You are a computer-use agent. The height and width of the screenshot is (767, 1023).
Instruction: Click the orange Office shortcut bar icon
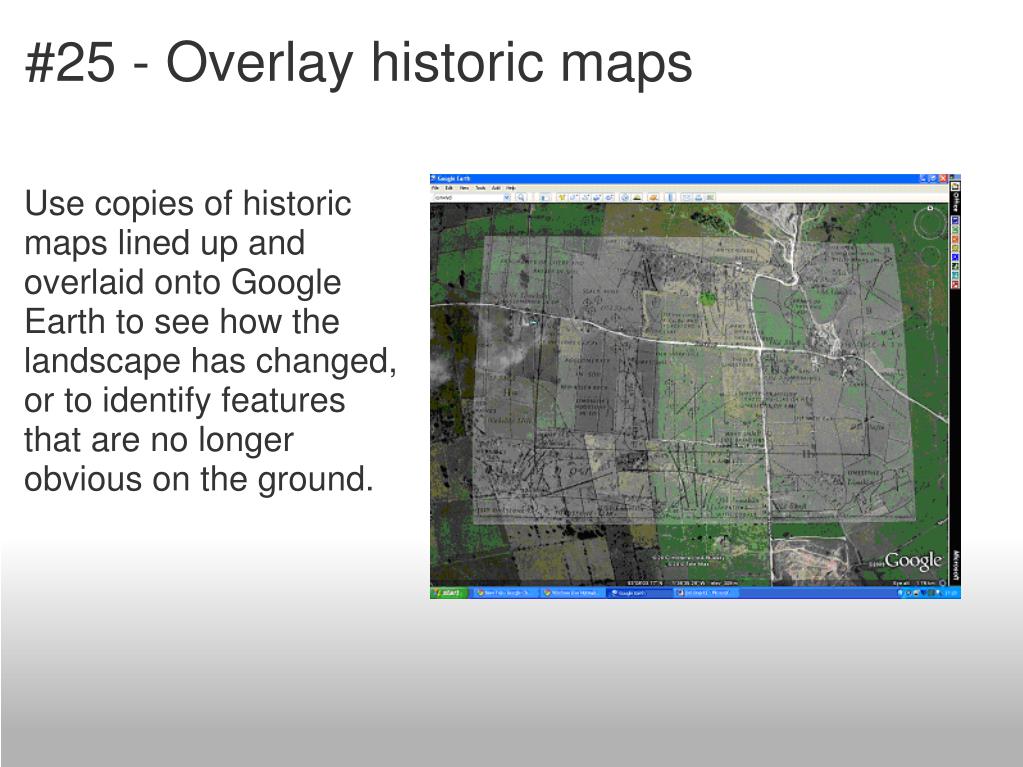coord(955,239)
